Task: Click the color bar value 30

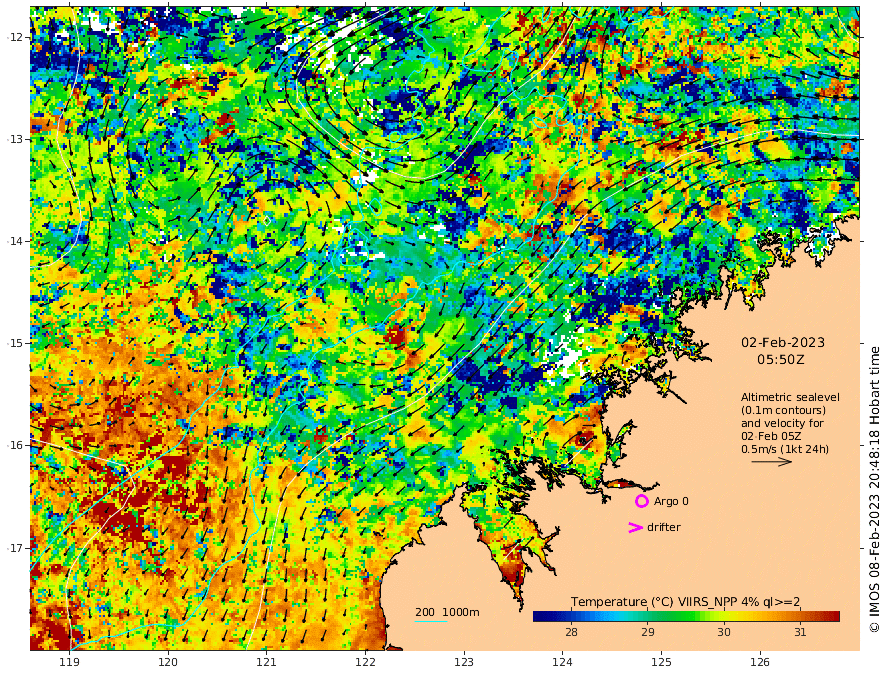Action: coord(724,632)
